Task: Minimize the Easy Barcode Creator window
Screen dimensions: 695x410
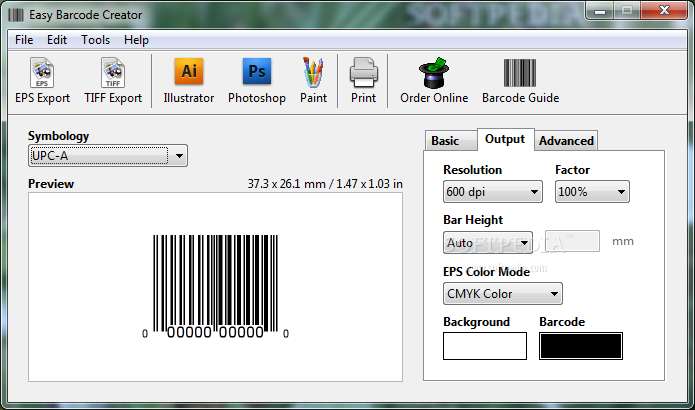Action: [600, 11]
